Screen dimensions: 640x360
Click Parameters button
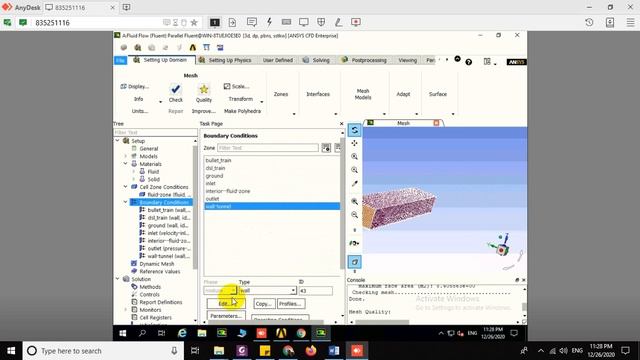tap(226, 316)
